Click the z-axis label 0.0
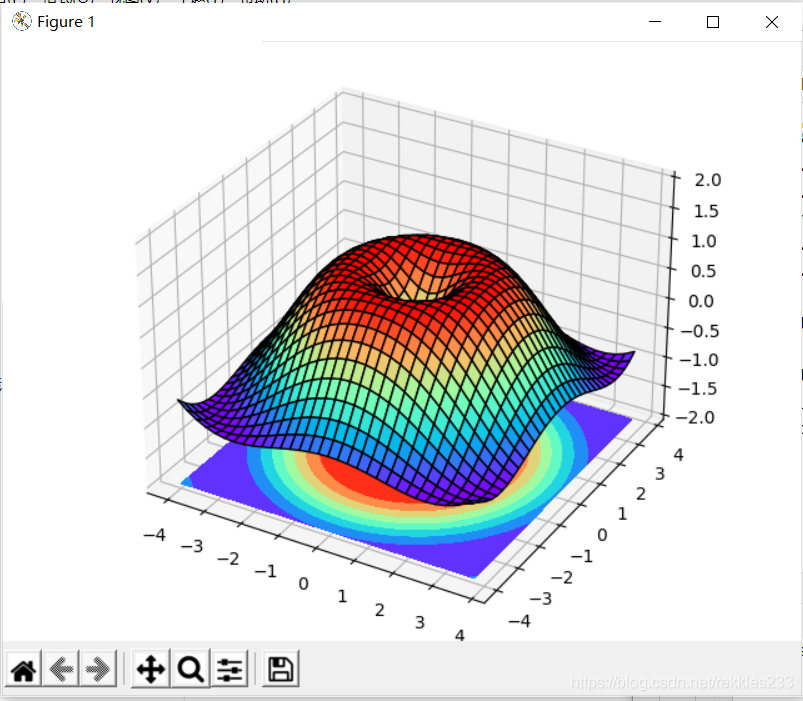Screen dimensions: 803x701 (701, 301)
